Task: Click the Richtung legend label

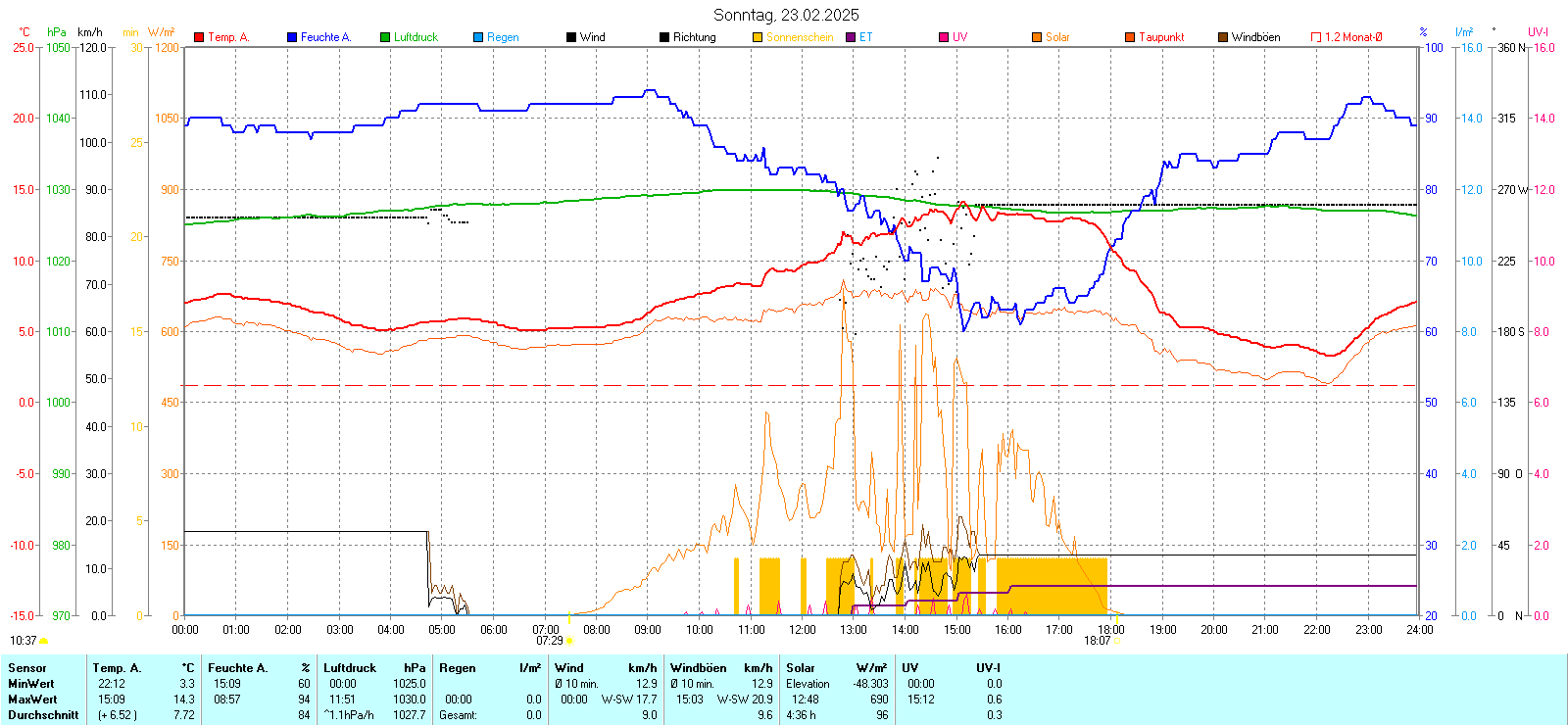Action: 694,37
